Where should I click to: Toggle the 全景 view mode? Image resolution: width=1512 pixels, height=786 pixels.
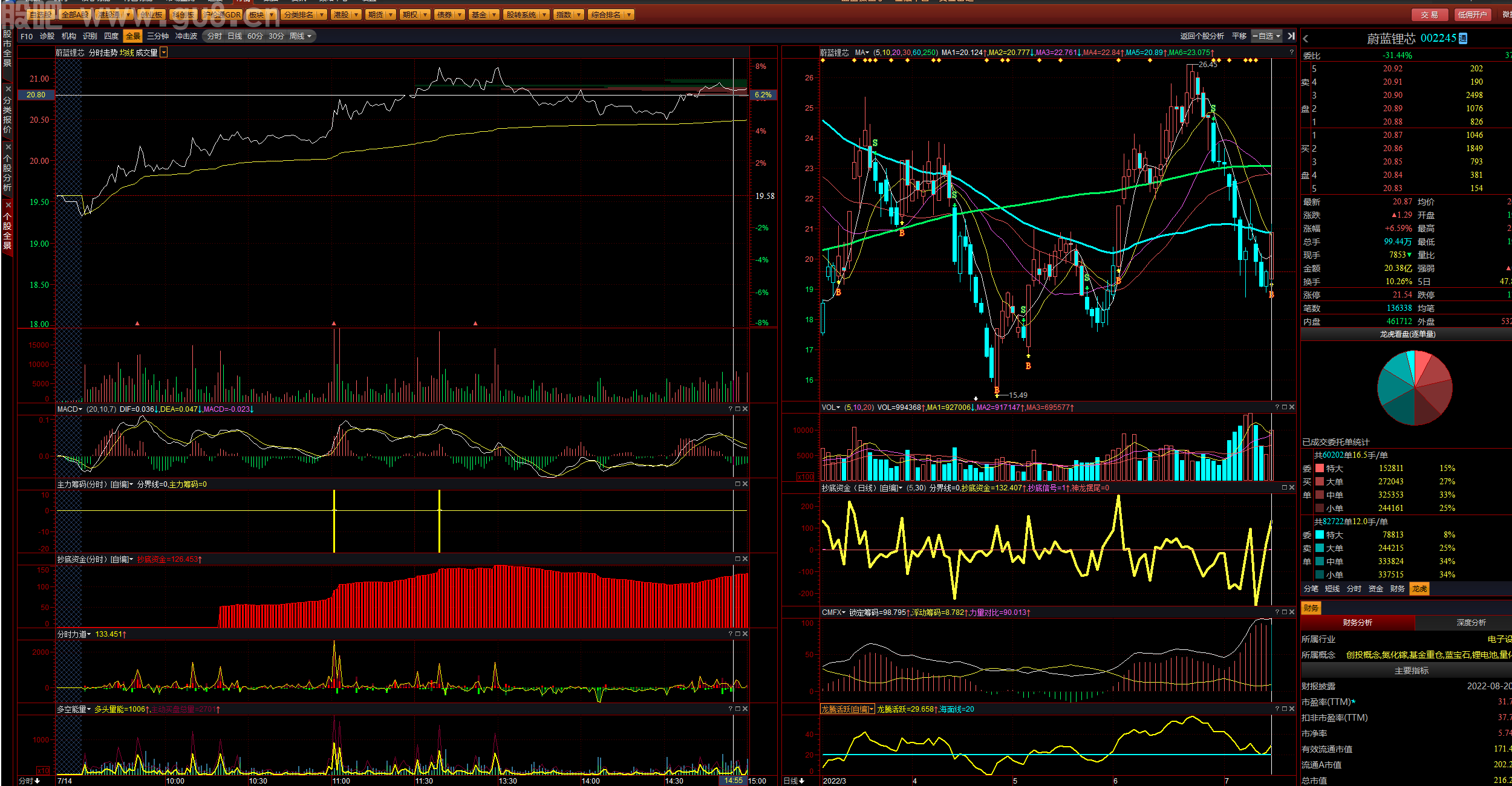point(133,36)
